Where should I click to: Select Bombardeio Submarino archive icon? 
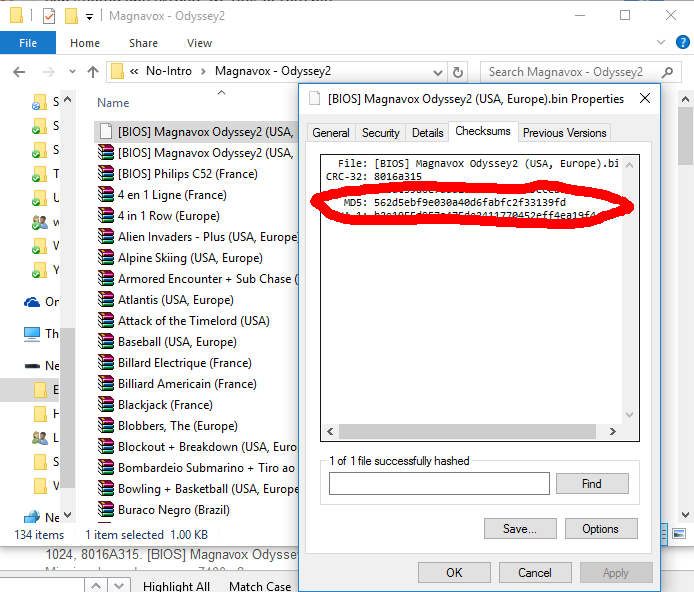106,468
